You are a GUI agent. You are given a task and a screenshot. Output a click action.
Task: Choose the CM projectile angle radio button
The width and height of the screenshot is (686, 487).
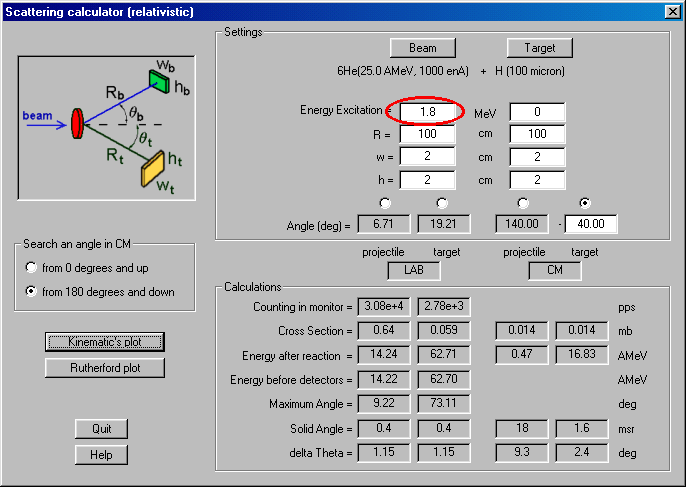coord(524,203)
